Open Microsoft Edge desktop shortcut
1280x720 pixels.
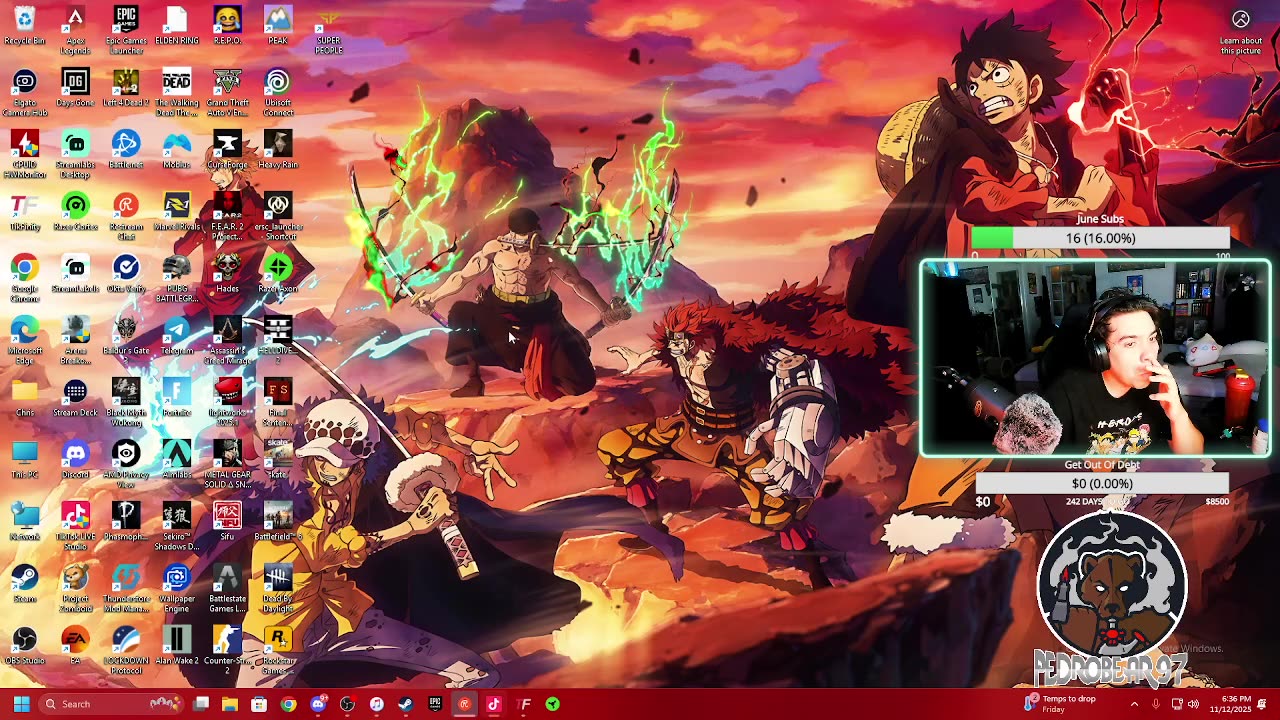[24, 340]
